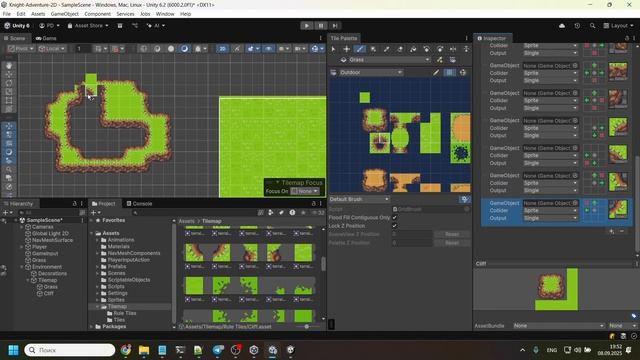640x360 pixels.
Task: Open the Pivot handle position dropdown
Action: pyautogui.click(x=21, y=49)
